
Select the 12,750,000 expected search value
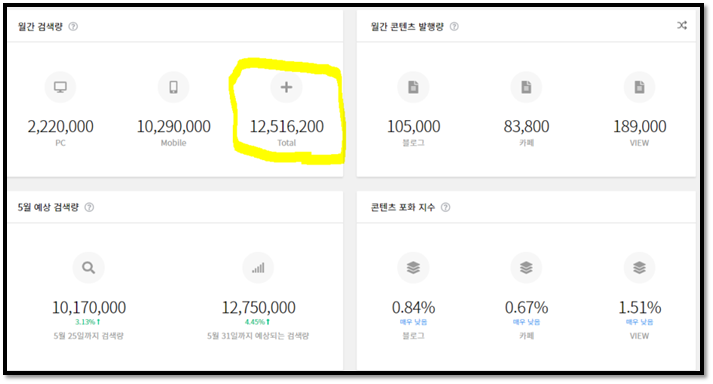coord(259,308)
